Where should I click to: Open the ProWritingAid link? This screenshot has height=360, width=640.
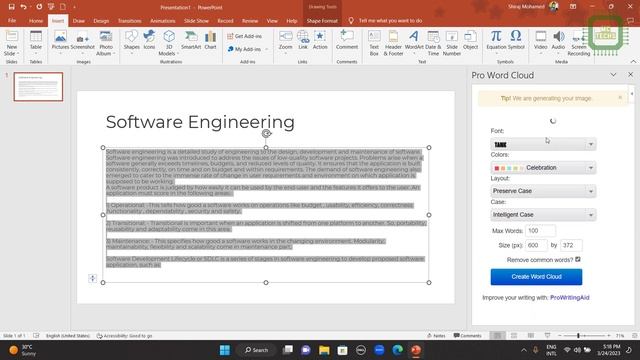pos(569,298)
